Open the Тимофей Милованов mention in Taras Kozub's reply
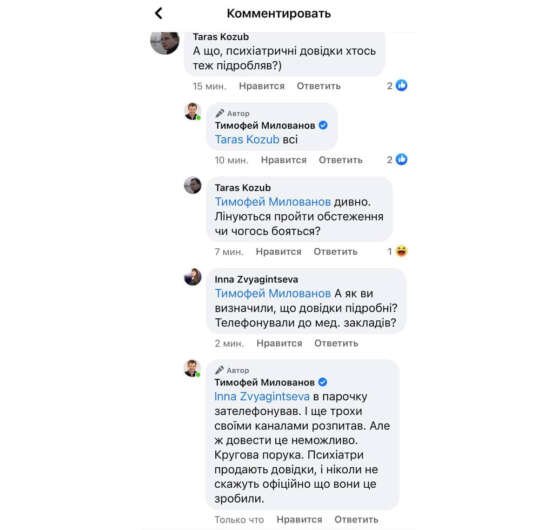Screen dimensions: 558x530 coord(273,202)
